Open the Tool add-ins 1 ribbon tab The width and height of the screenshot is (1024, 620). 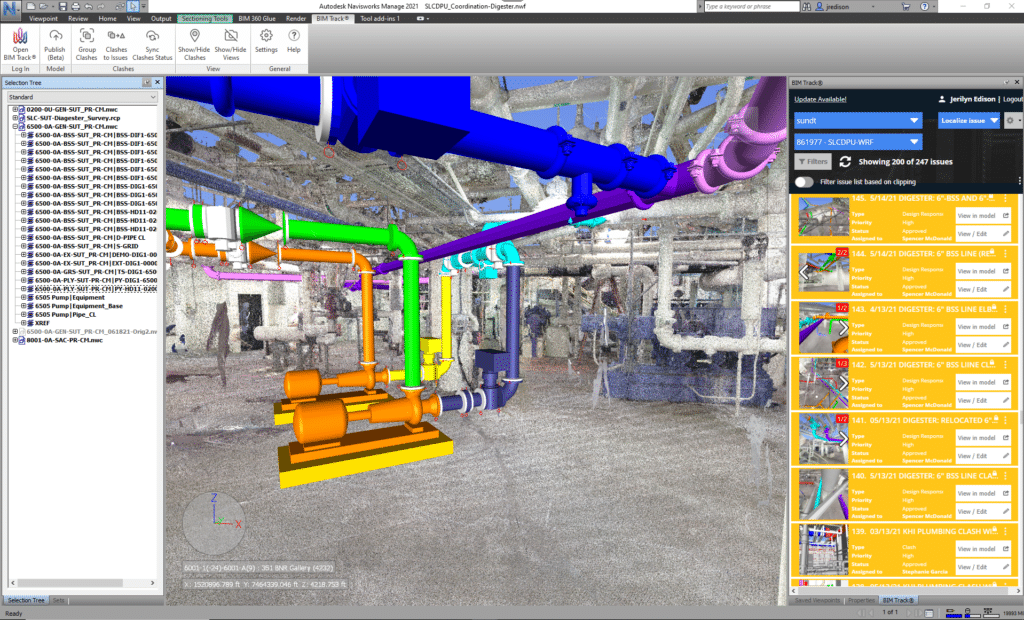[380, 19]
